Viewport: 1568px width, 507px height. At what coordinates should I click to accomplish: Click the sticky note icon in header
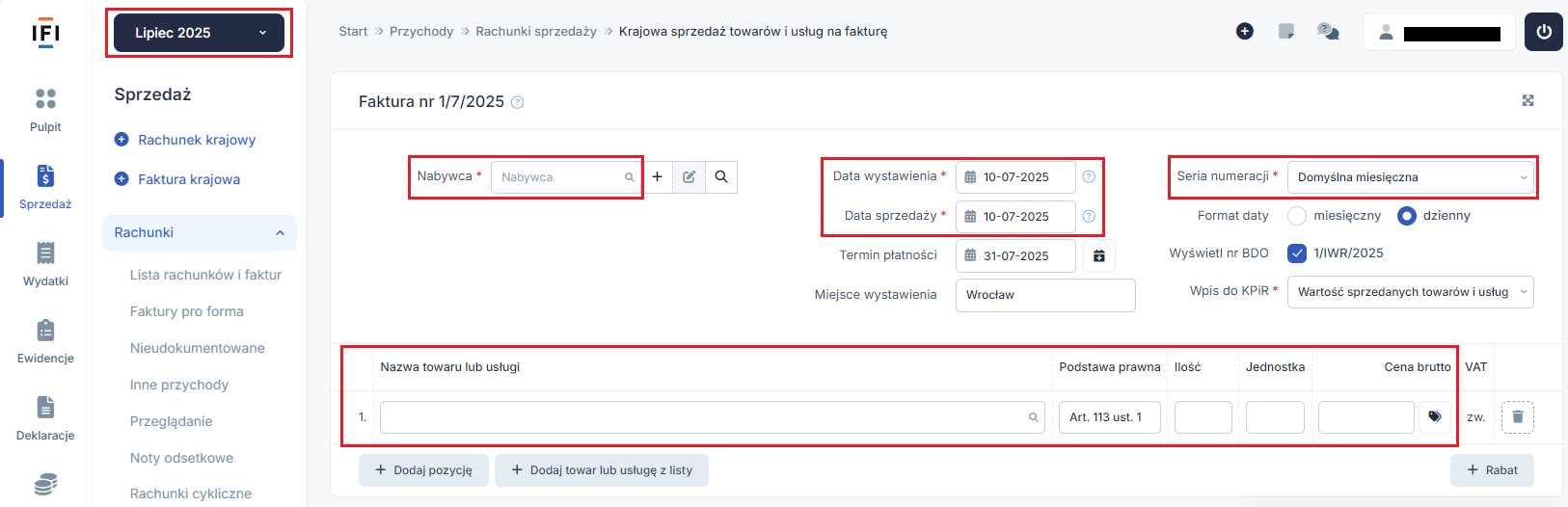point(1285,32)
